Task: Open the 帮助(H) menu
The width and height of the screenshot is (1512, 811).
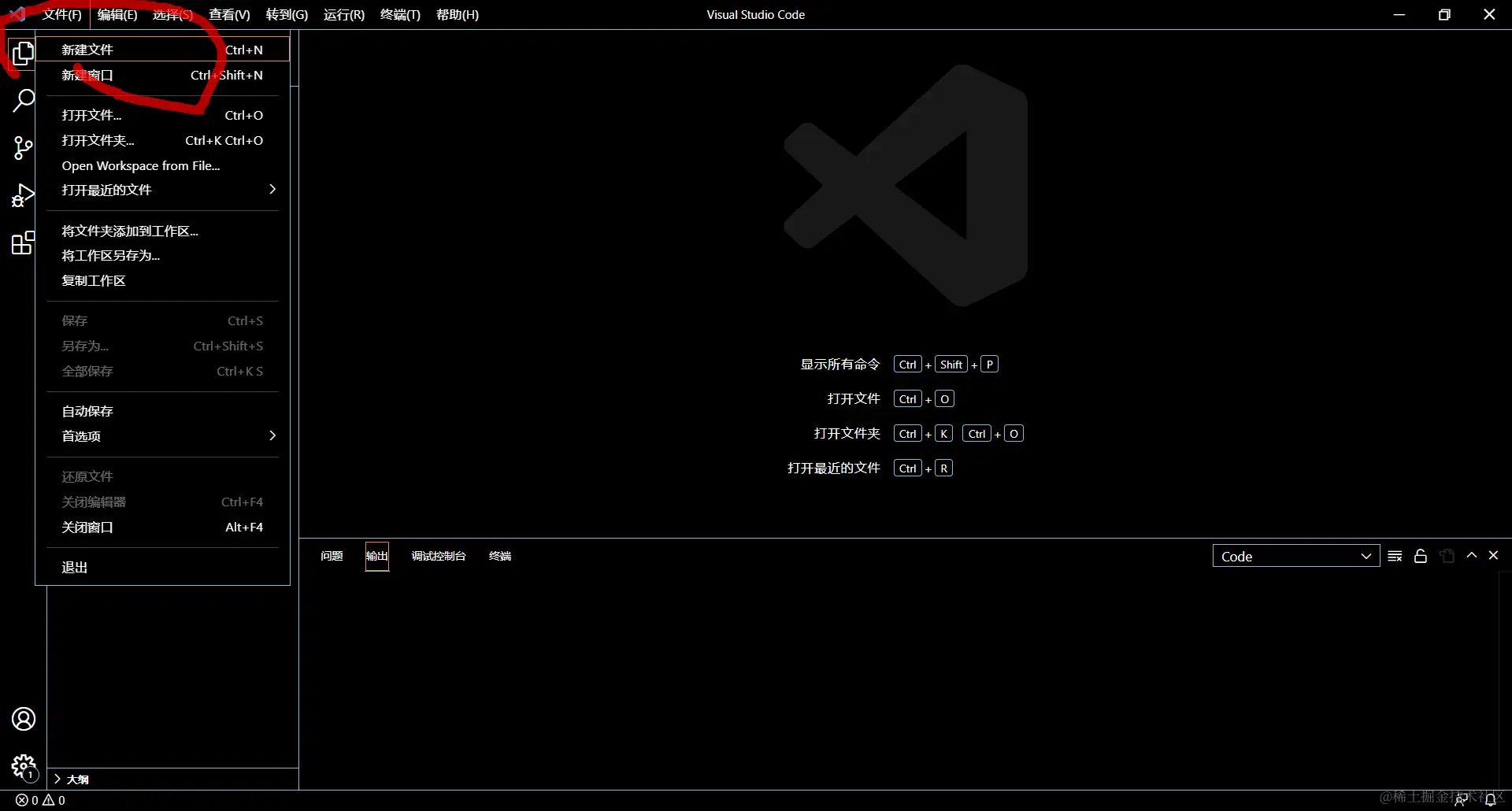Action: (x=458, y=14)
